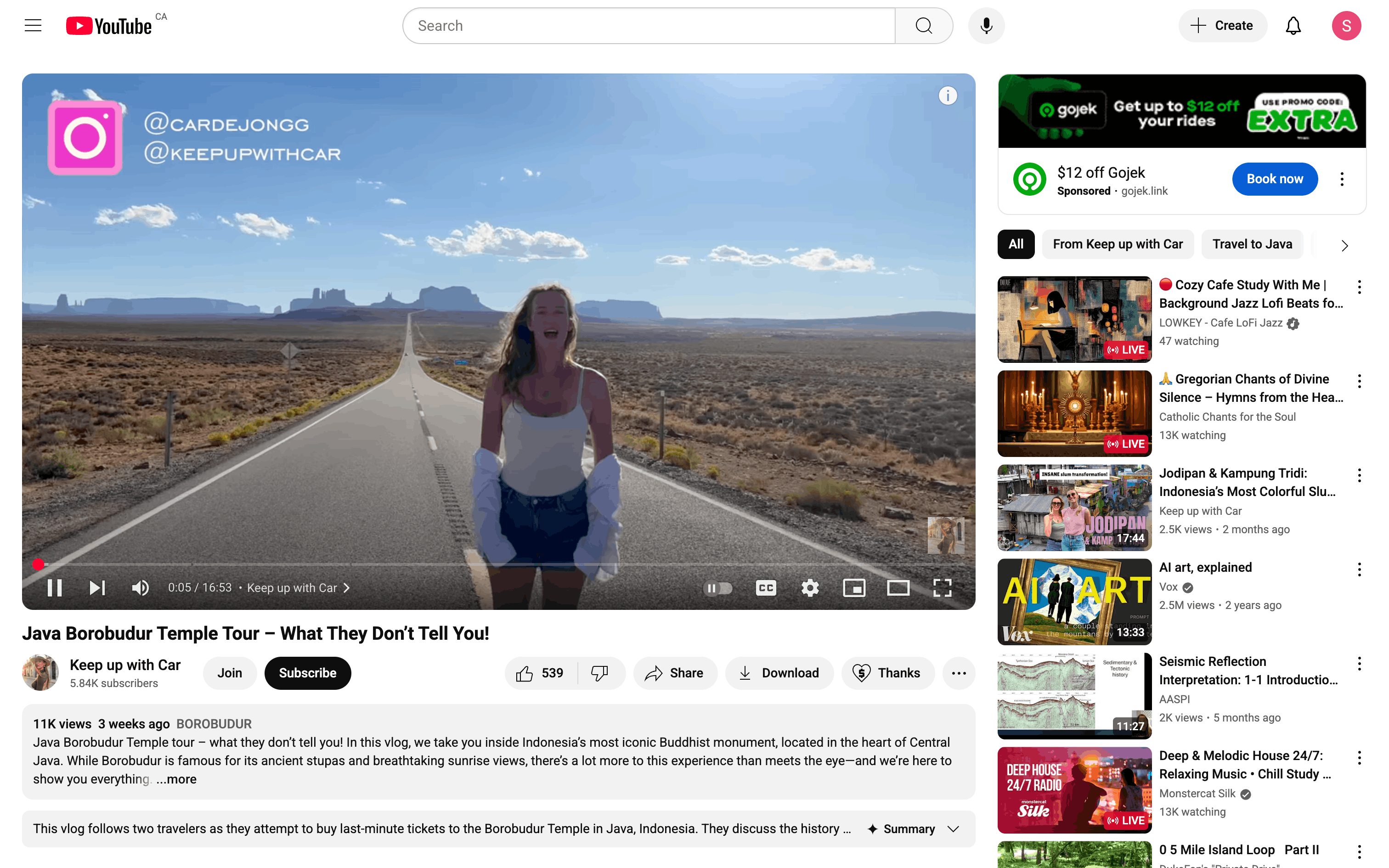1389x868 pixels.
Task: Toggle the autoplay switch
Action: click(717, 587)
